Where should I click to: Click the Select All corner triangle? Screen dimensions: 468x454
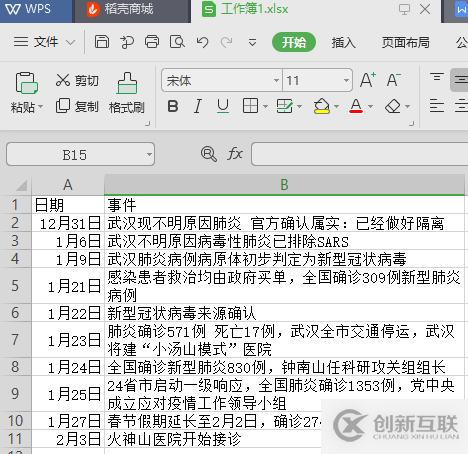(x=21, y=185)
